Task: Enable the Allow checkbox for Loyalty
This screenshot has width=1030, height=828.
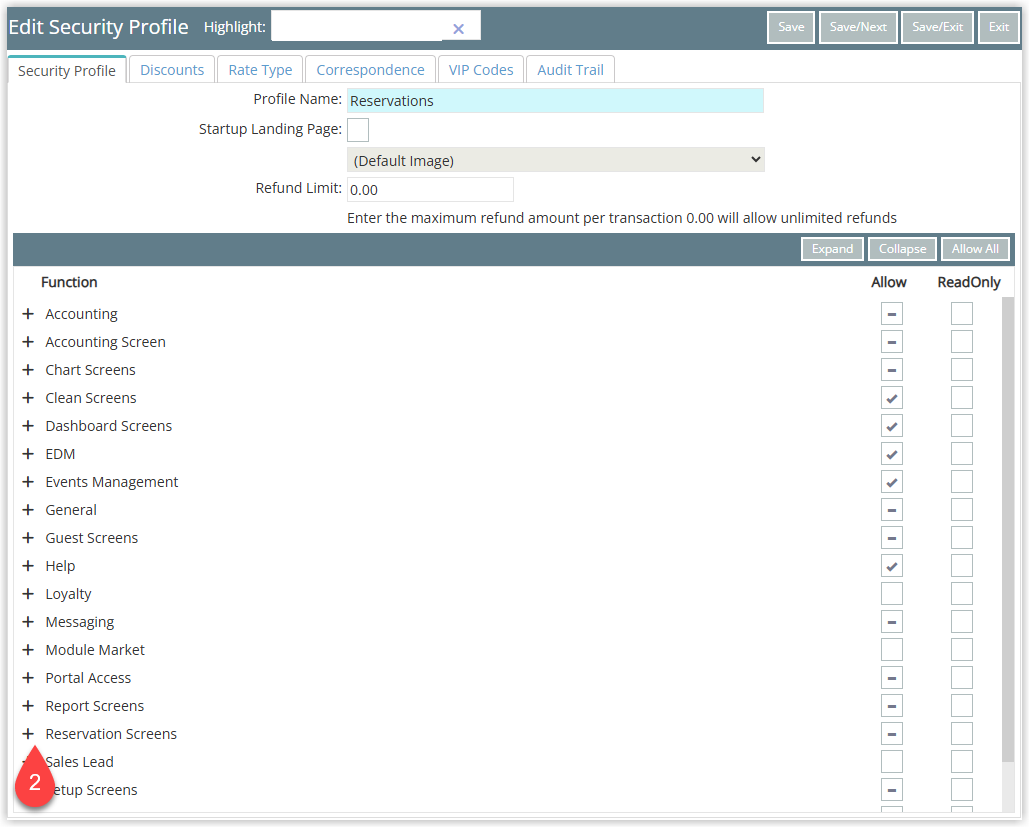Action: 891,594
